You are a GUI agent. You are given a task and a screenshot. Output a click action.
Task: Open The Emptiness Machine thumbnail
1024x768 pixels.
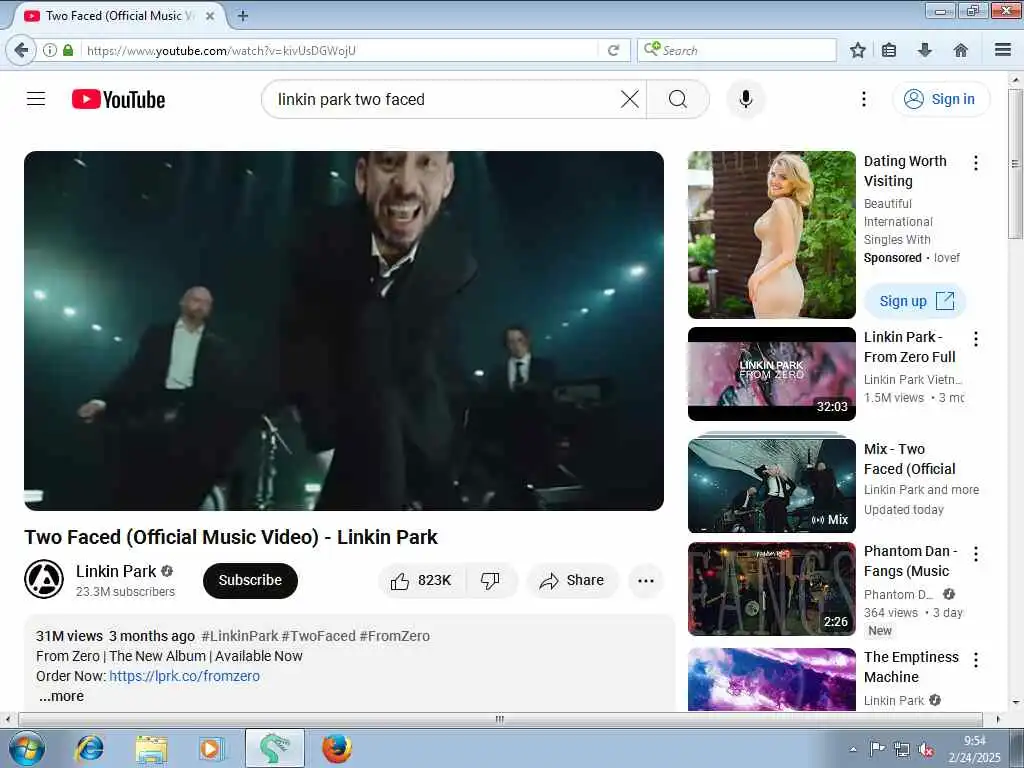(771, 679)
